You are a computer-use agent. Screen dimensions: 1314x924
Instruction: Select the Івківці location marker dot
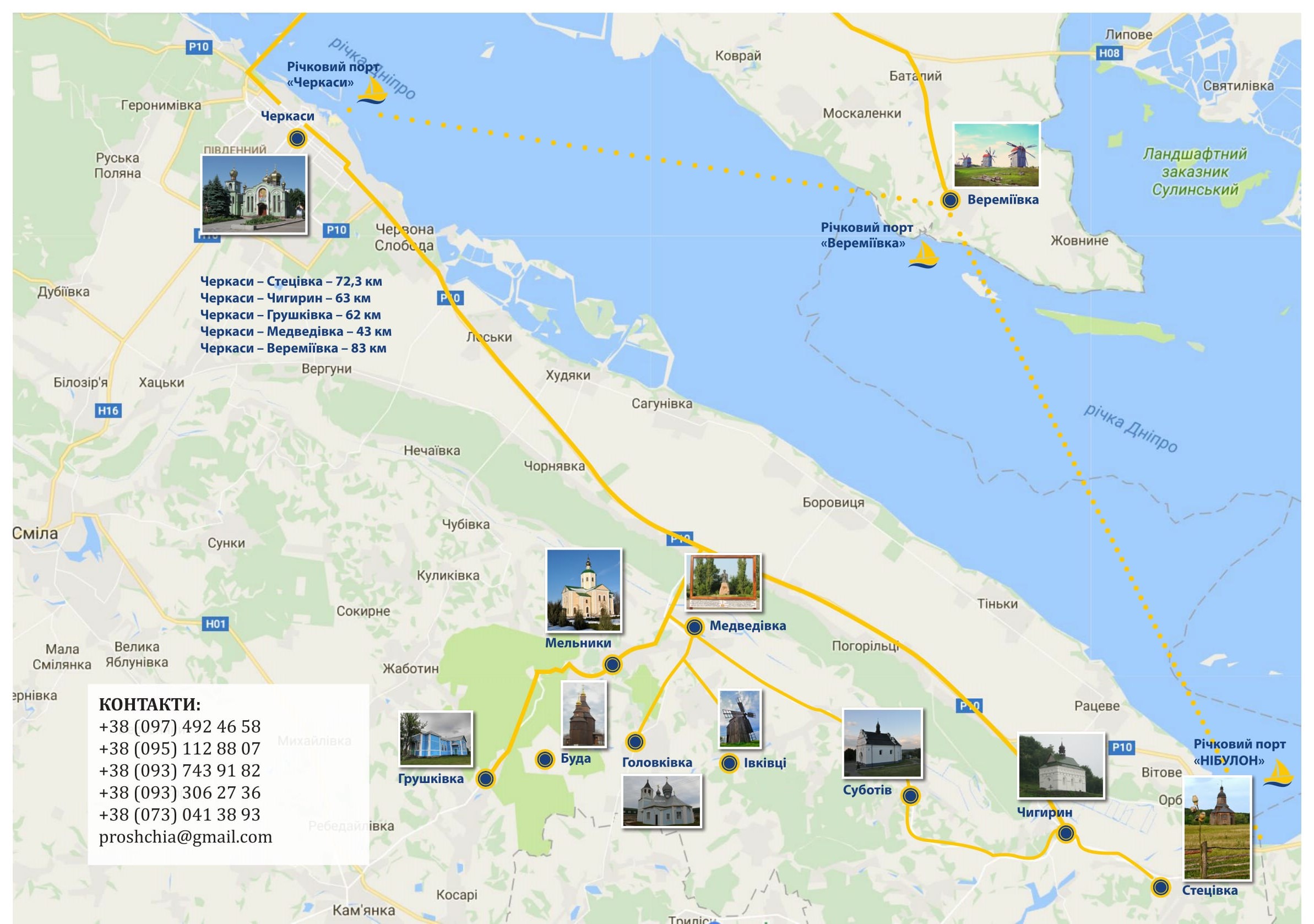(x=729, y=764)
